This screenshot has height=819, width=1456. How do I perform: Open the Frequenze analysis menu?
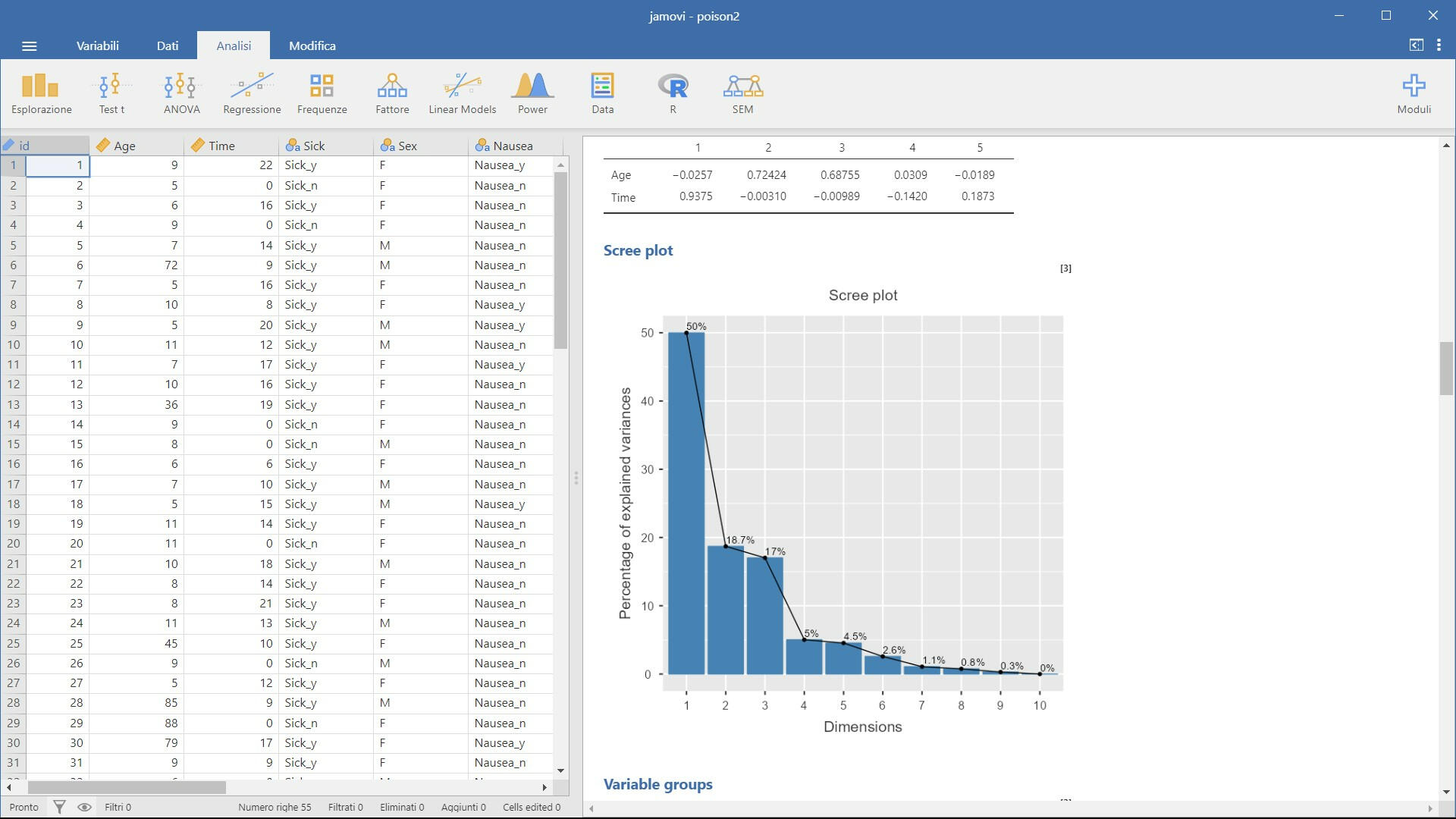tap(322, 93)
